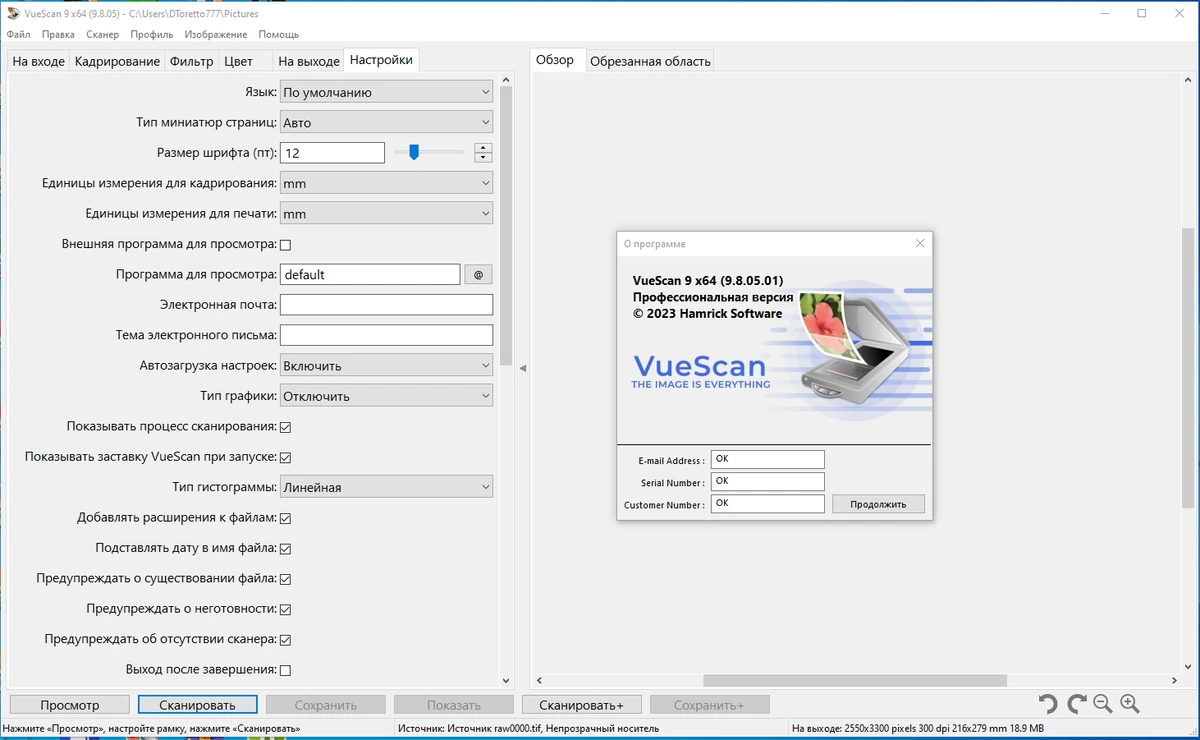This screenshot has height=740, width=1200.
Task: Click the preview scrollbar left arrow
Action: [539, 680]
